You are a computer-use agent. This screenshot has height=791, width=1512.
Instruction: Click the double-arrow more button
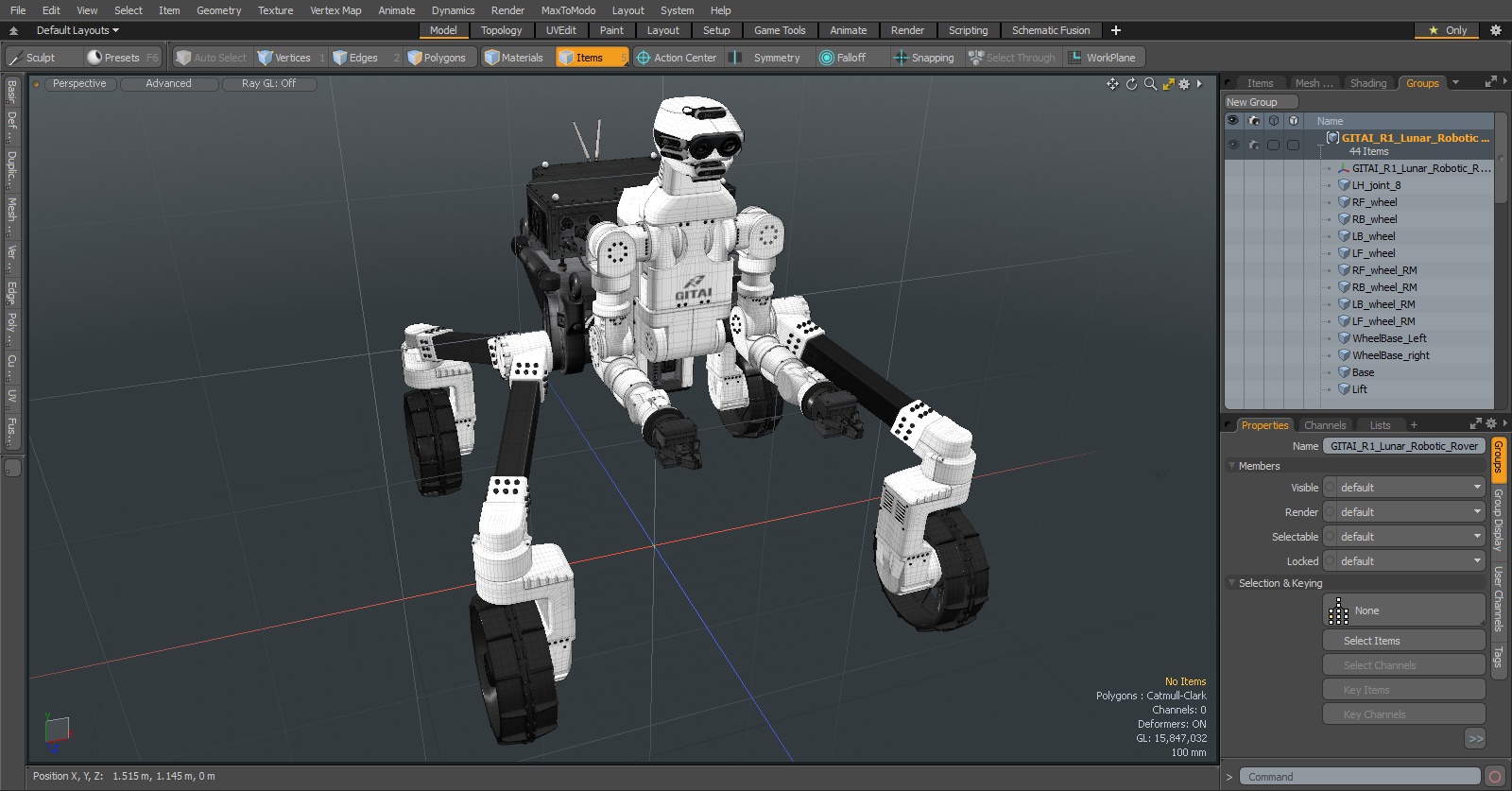tap(1475, 739)
